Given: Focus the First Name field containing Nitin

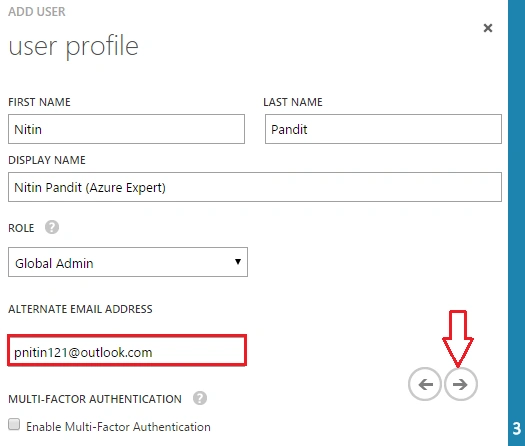Looking at the screenshot, I should click(127, 129).
